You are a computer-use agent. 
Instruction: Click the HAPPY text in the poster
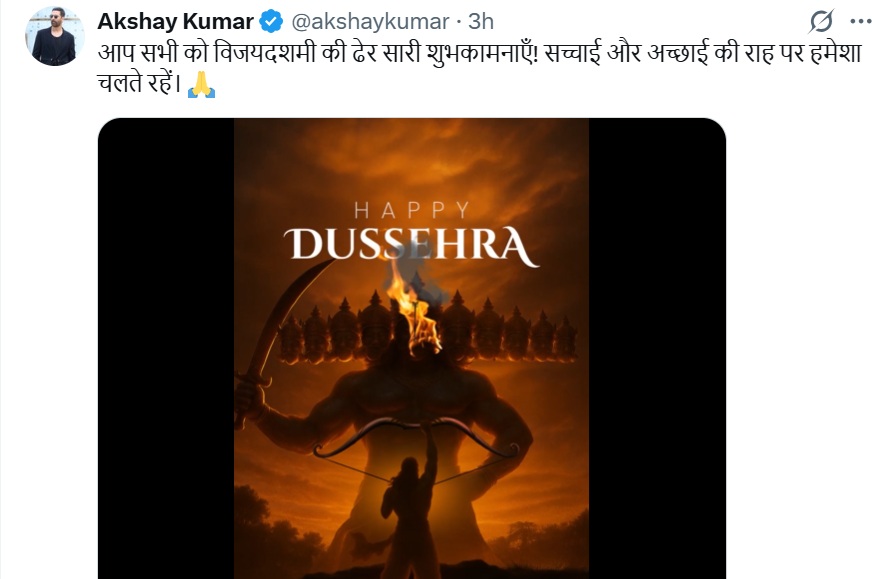tap(412, 210)
